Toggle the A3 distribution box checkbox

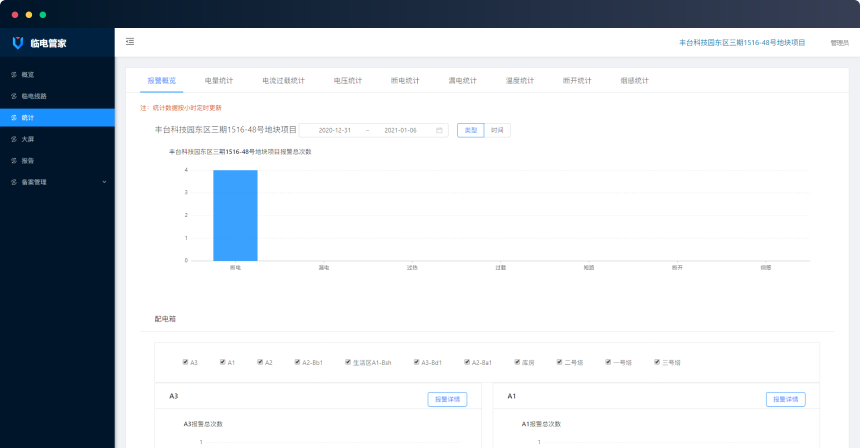tap(185, 362)
